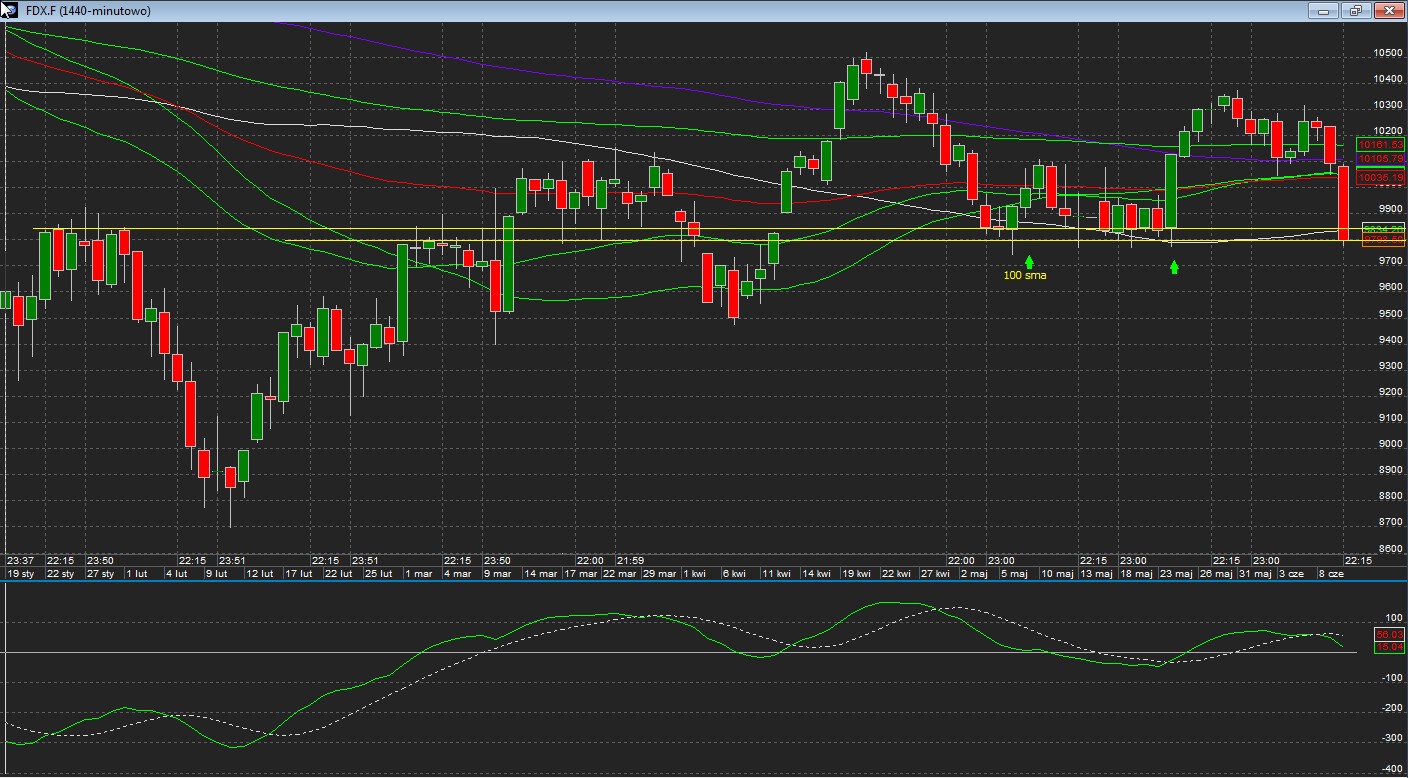Click green arrow marker near 23 maj
This screenshot has height=778, width=1408.
(x=1174, y=267)
